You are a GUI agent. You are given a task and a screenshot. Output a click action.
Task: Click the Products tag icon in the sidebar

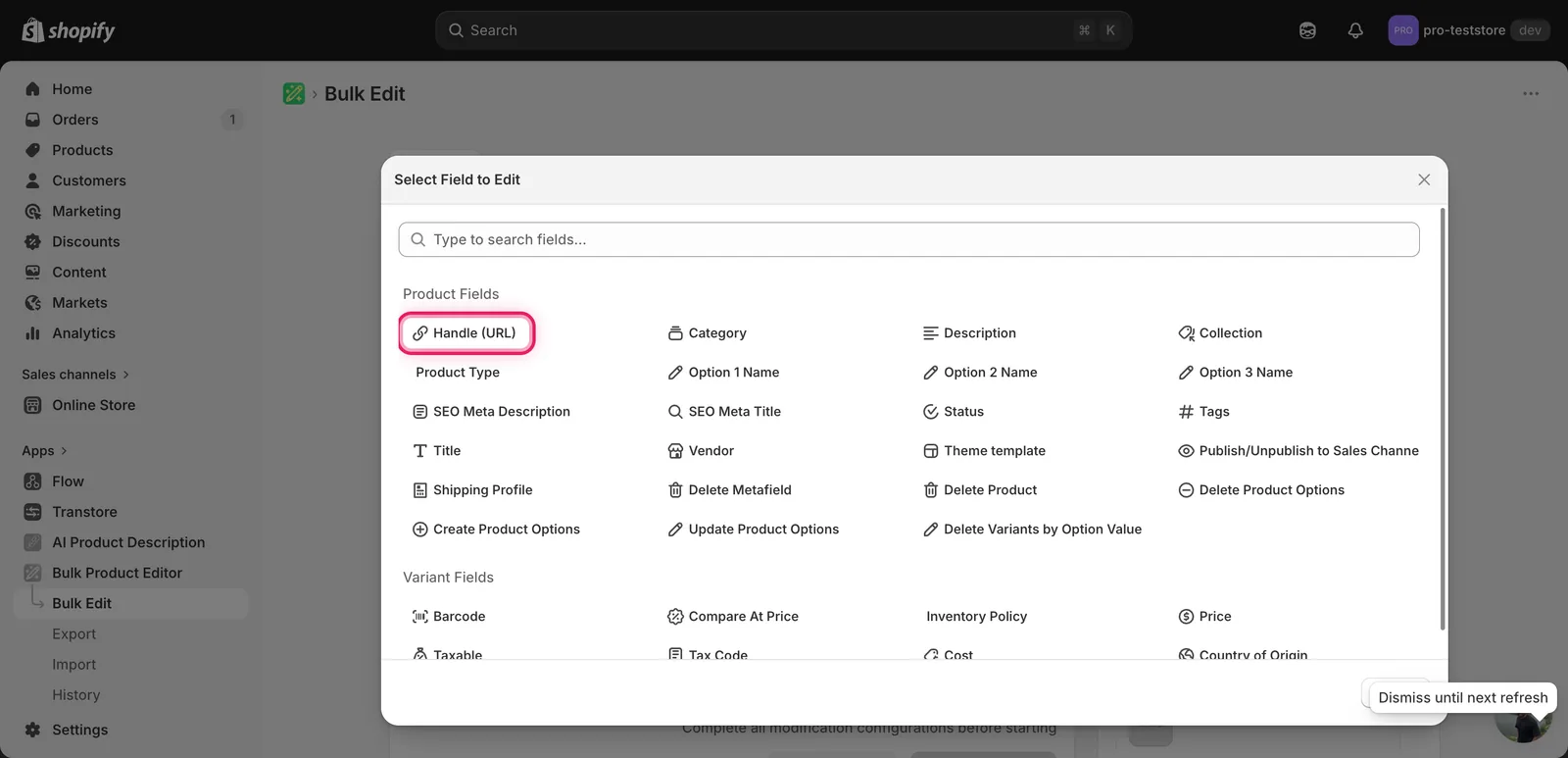coord(32,150)
